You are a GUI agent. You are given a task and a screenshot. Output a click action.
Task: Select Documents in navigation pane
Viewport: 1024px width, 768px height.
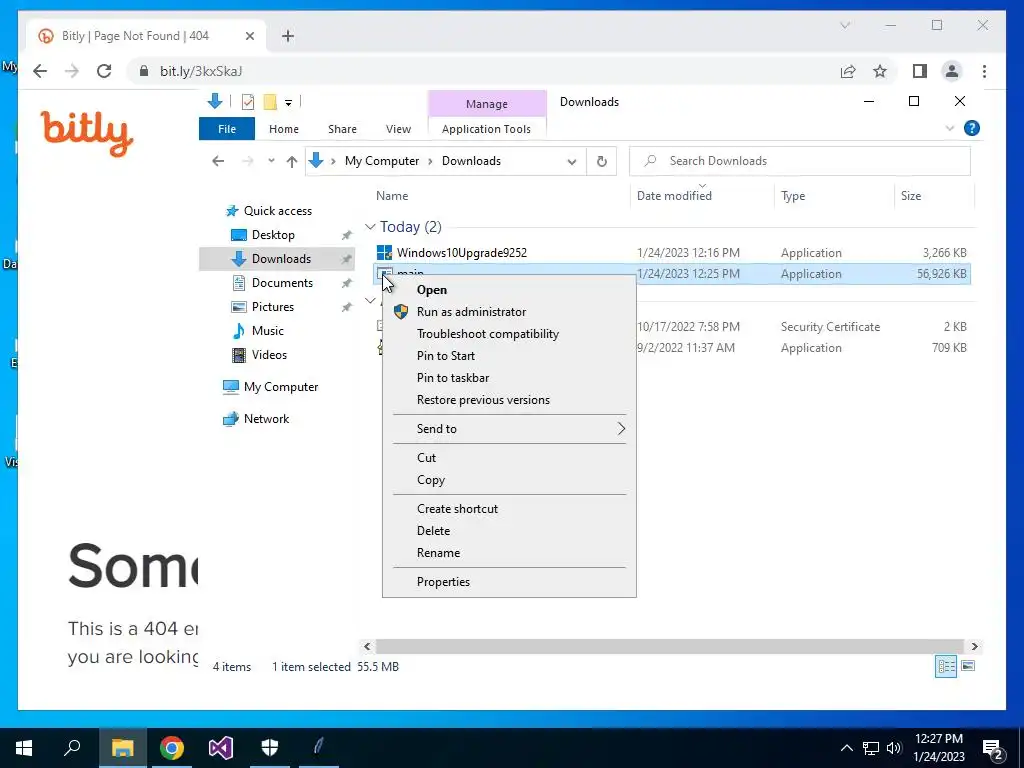[282, 283]
